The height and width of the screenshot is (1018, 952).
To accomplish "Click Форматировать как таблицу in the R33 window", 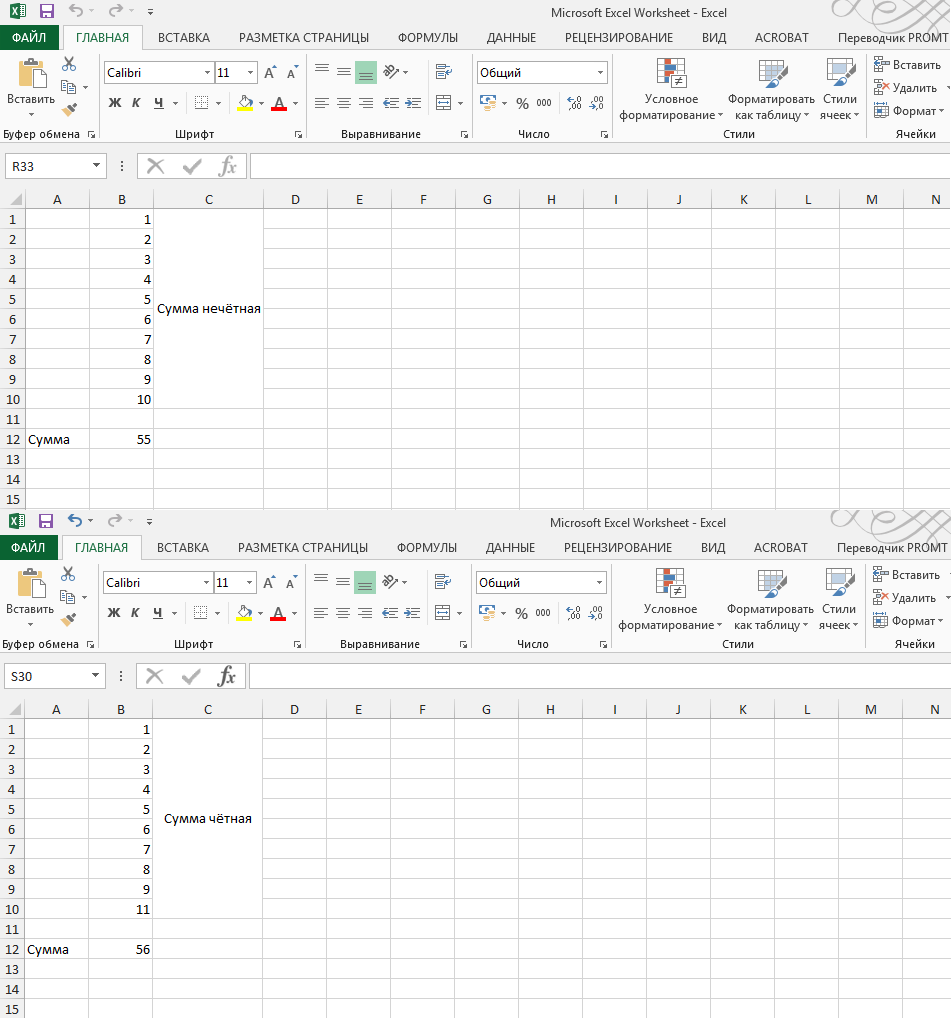I will click(x=771, y=90).
